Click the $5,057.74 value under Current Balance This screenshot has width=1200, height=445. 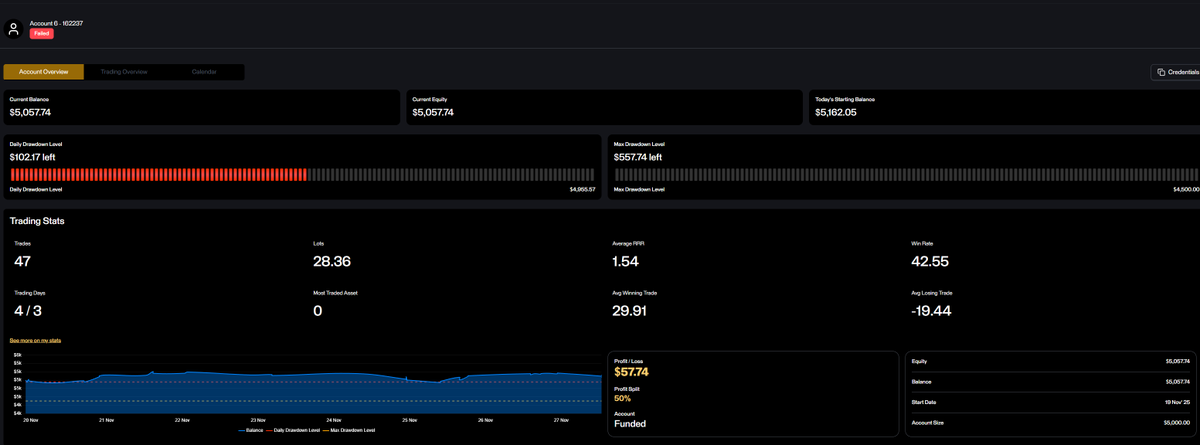coord(30,113)
